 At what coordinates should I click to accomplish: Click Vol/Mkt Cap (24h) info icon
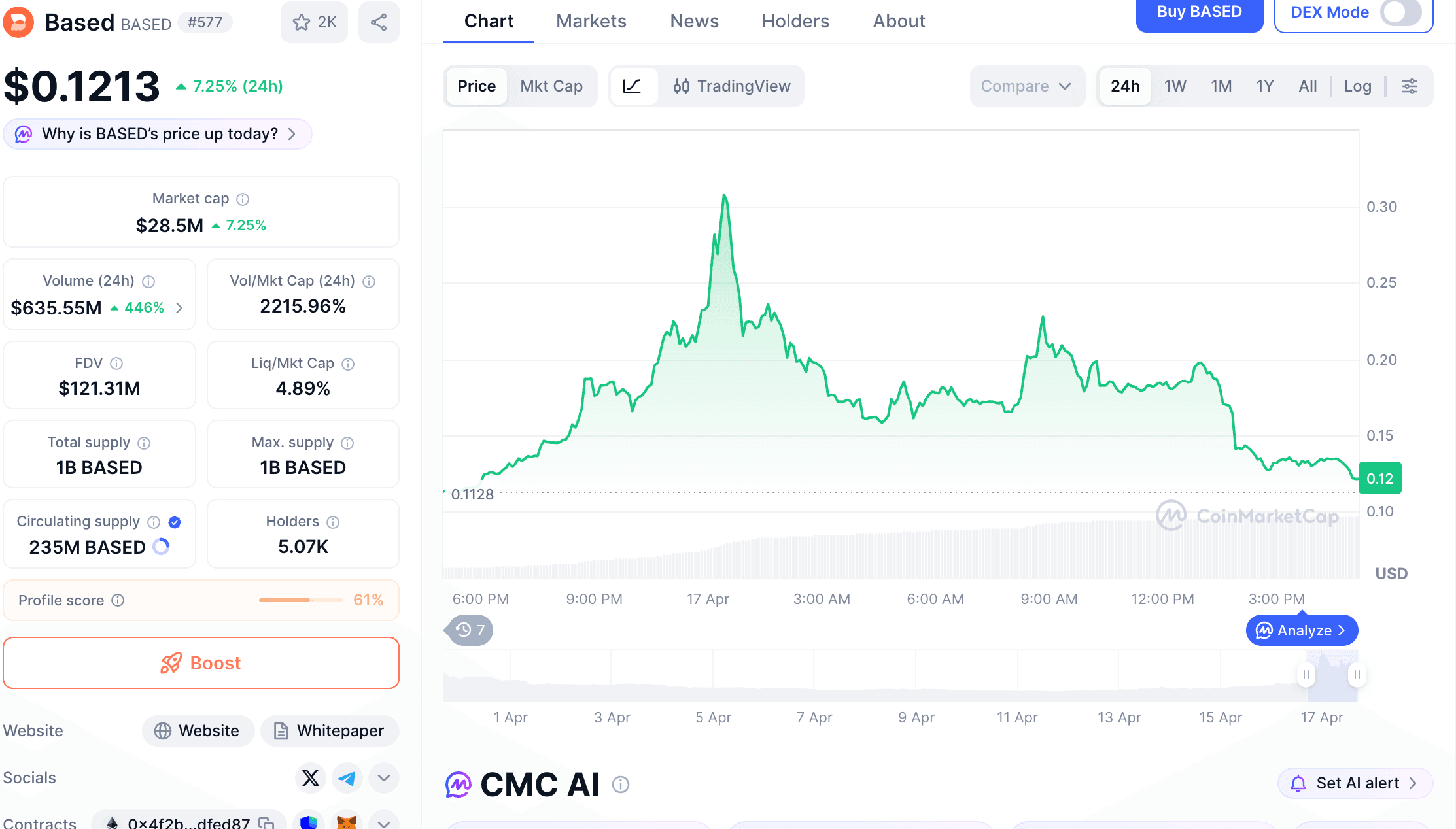(x=369, y=281)
